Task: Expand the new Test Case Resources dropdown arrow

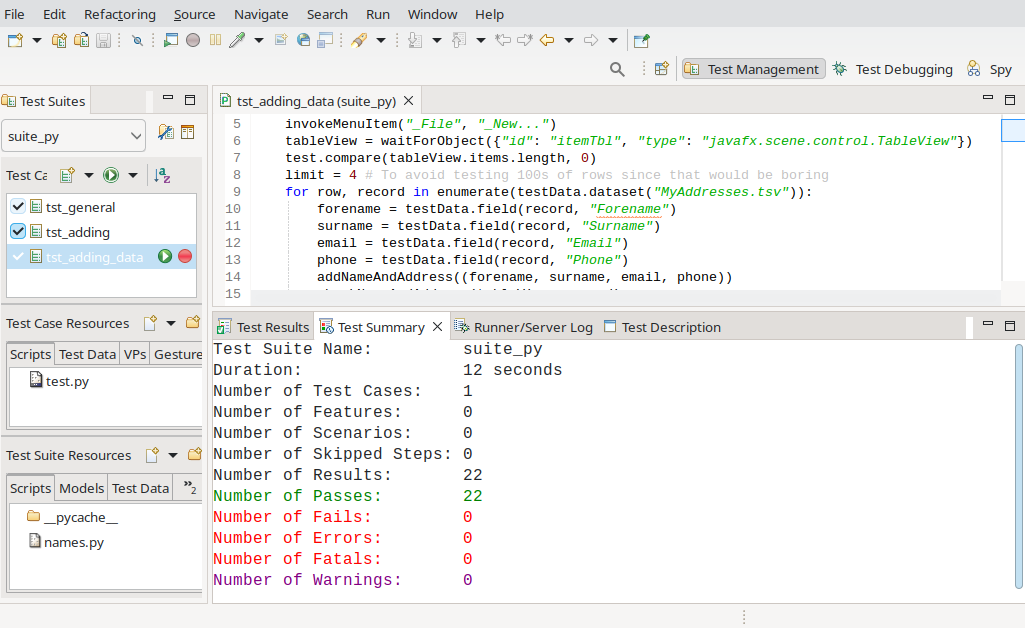Action: point(171,323)
